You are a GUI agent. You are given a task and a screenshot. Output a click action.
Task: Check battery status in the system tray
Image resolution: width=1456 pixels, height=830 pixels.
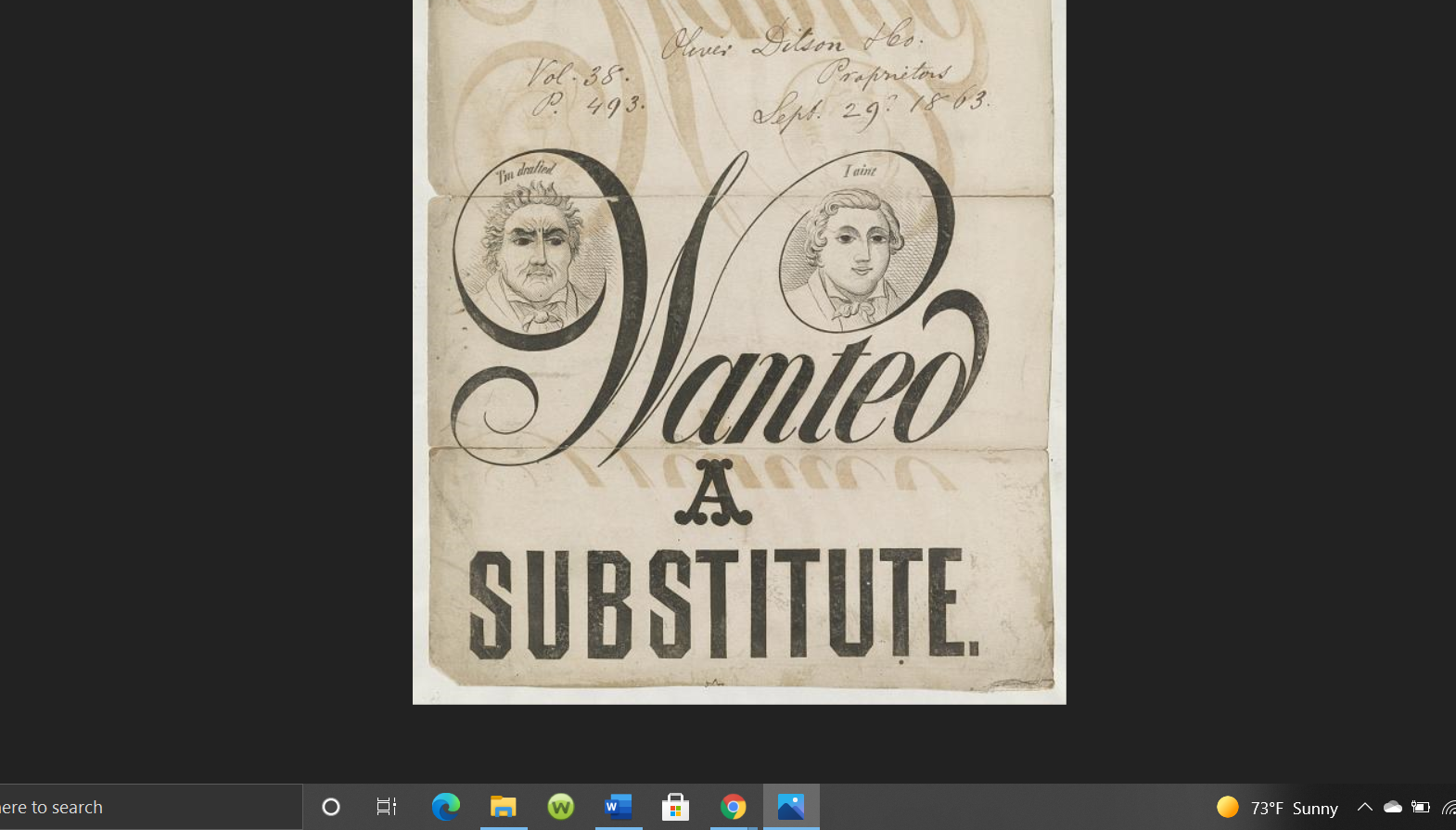tap(1420, 807)
